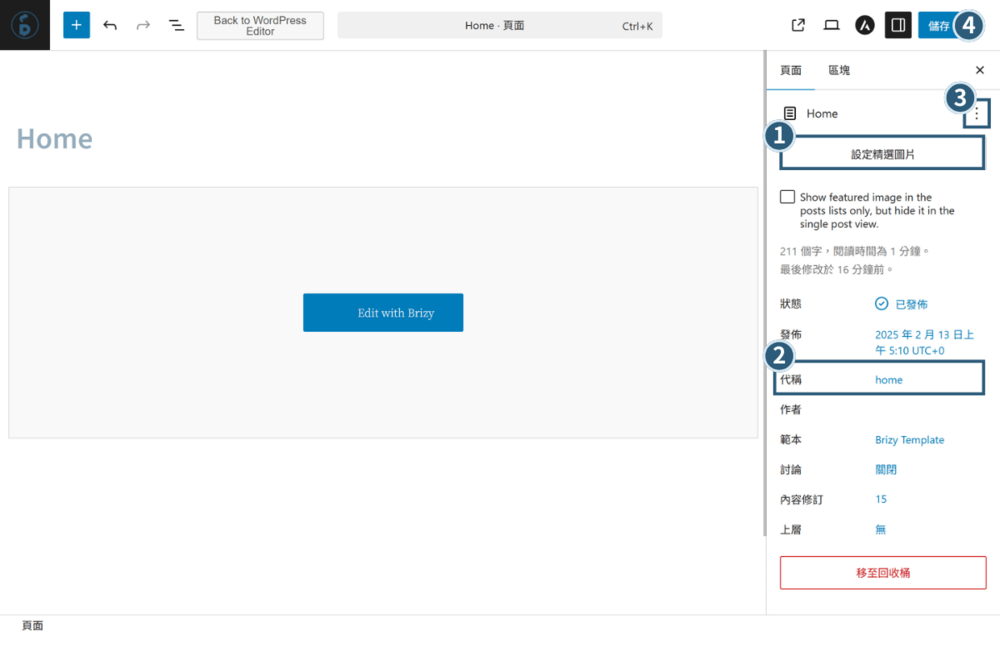The height and width of the screenshot is (667, 1000).
Task: Select the 頁面 sidebar tab
Action: (790, 70)
